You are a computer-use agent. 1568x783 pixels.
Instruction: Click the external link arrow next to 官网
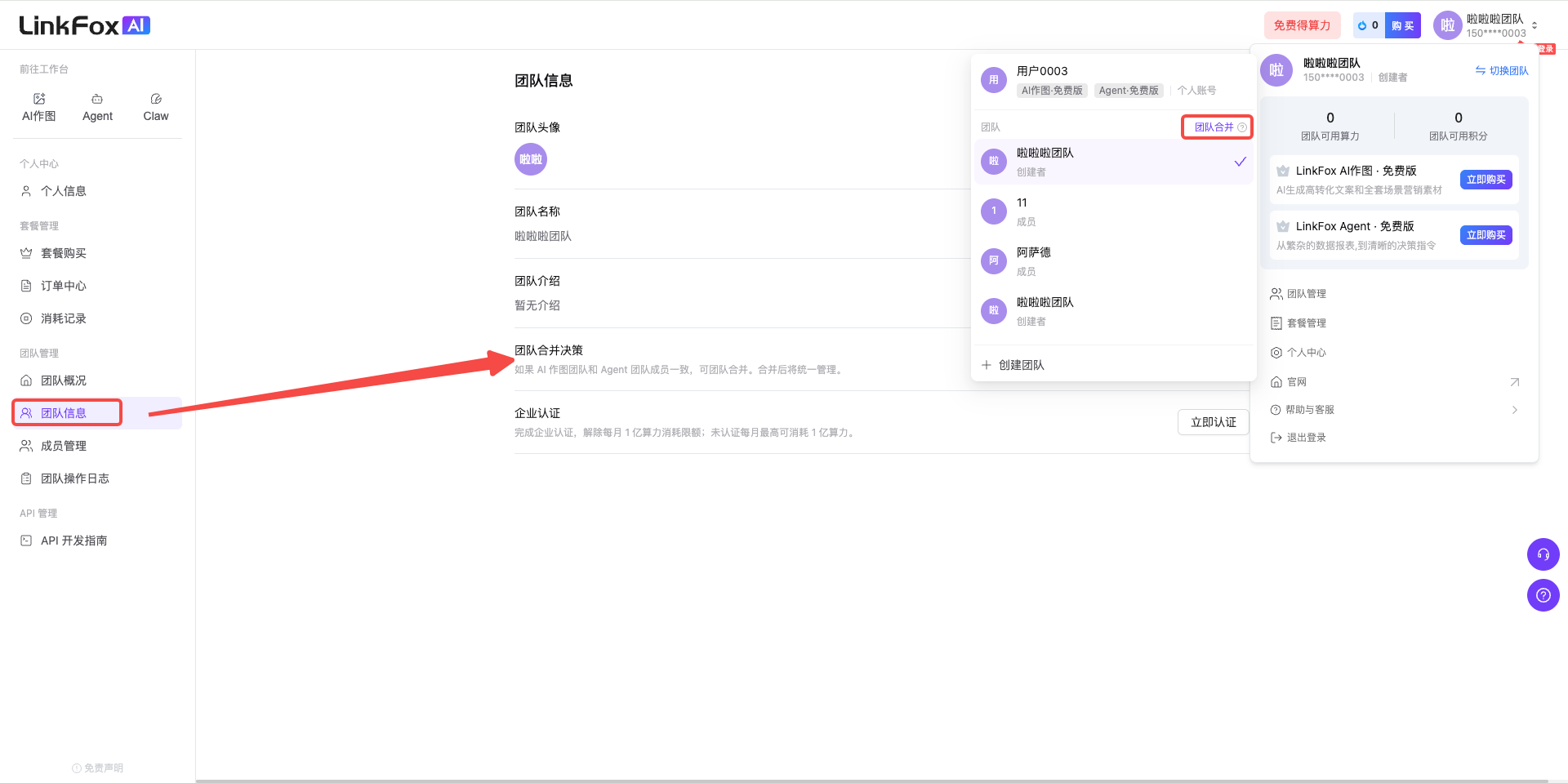tap(1514, 382)
